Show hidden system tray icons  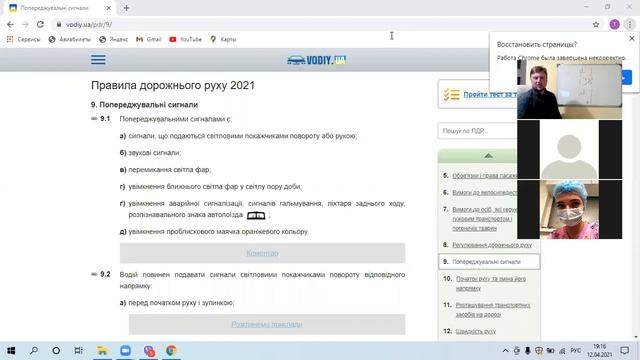pyautogui.click(x=505, y=351)
